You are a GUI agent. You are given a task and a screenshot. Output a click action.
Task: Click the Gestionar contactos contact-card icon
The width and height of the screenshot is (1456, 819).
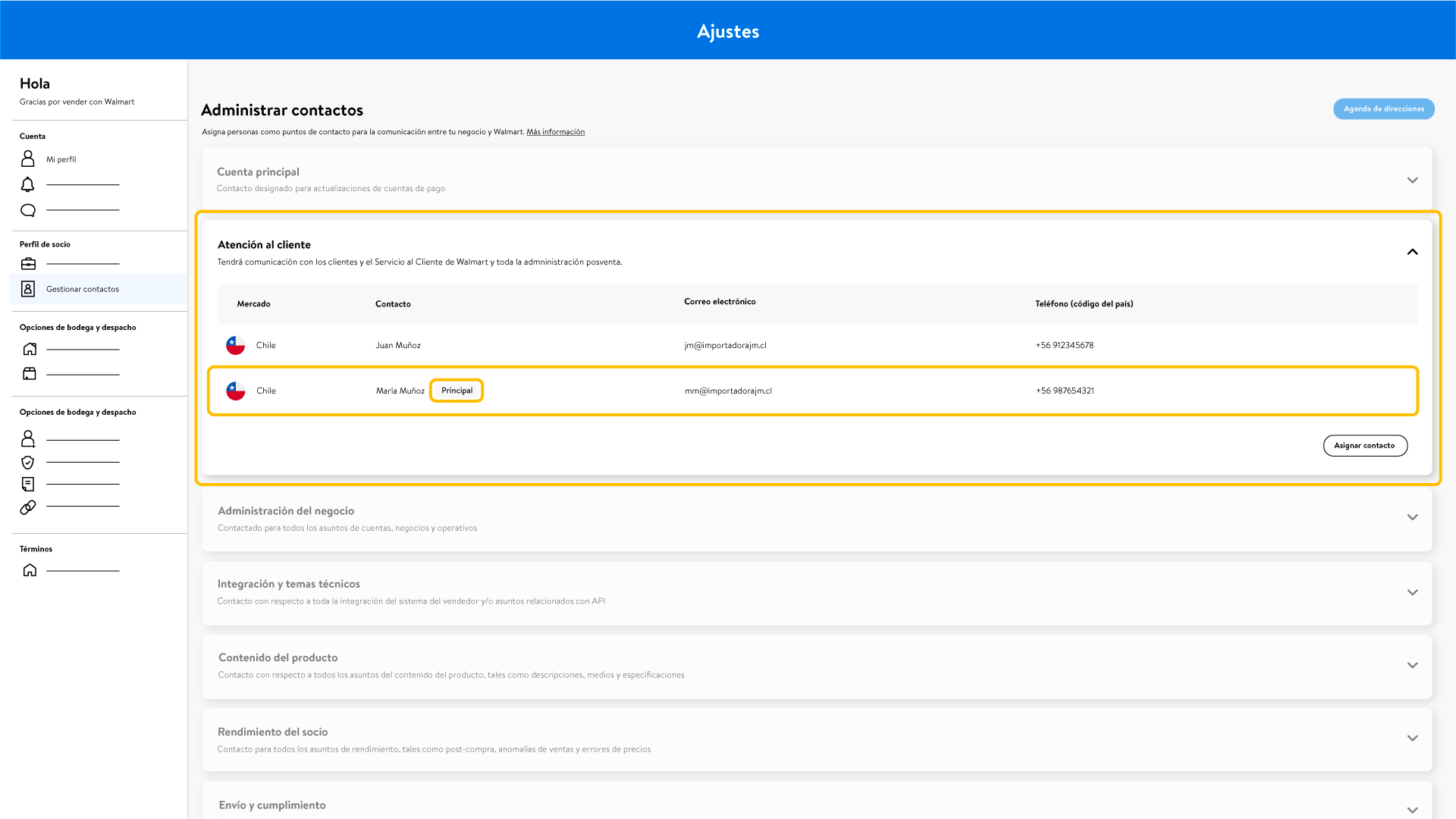point(28,289)
